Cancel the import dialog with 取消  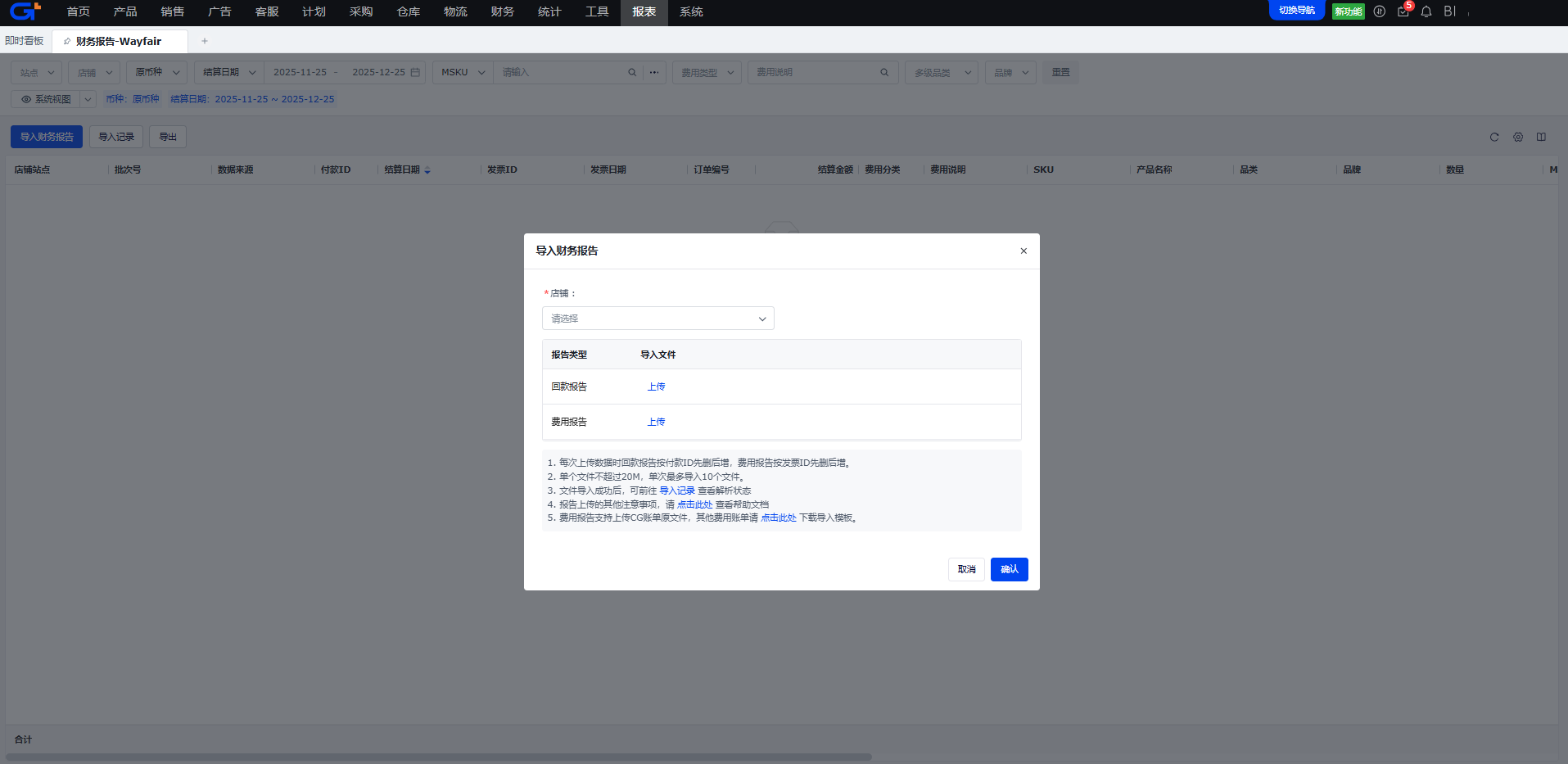(x=967, y=569)
